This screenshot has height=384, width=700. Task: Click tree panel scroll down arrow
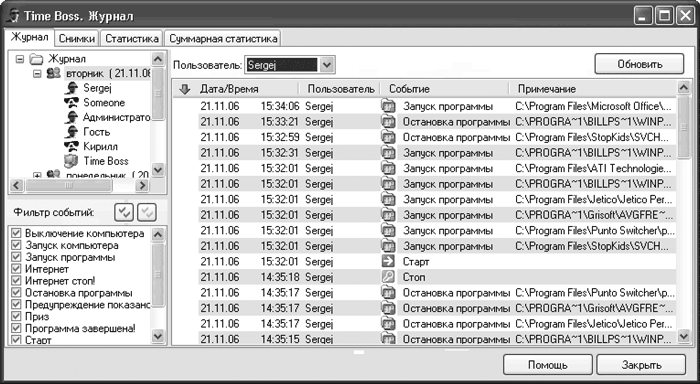pos(158,170)
